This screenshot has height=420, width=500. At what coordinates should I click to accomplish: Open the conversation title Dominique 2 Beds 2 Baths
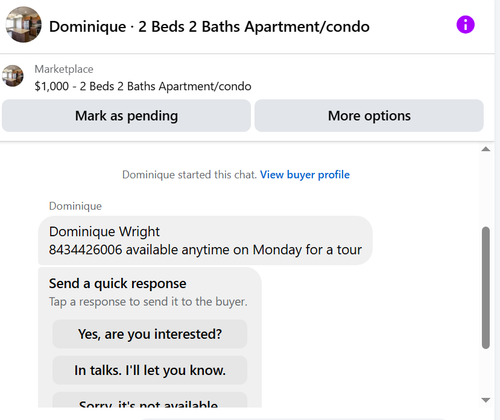click(209, 27)
